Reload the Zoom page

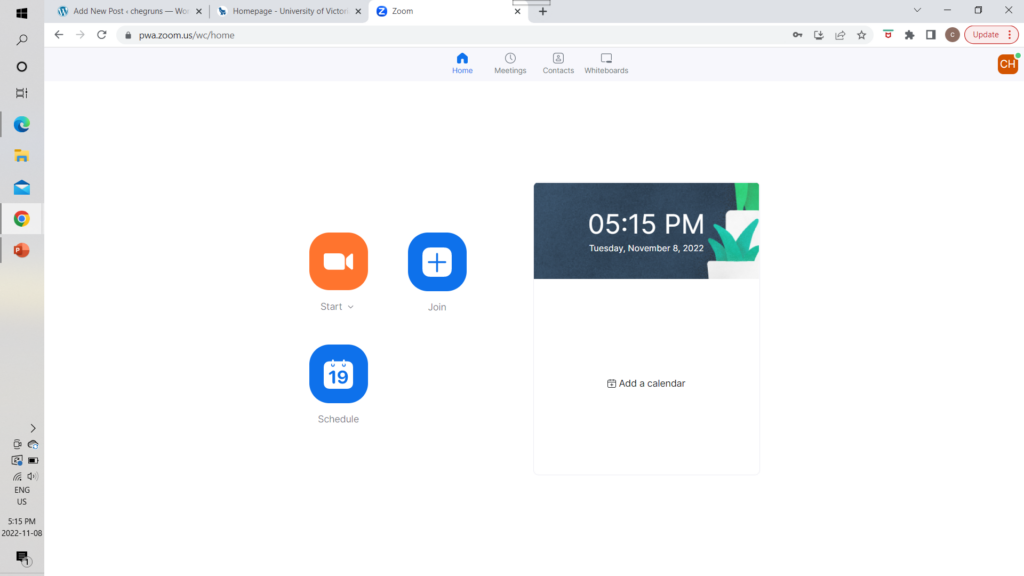[101, 34]
